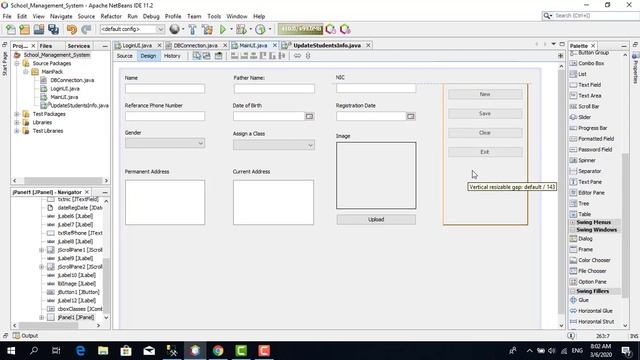Screen dimensions: 640x360
Task: Select the Text Area palette component
Action: point(585,96)
